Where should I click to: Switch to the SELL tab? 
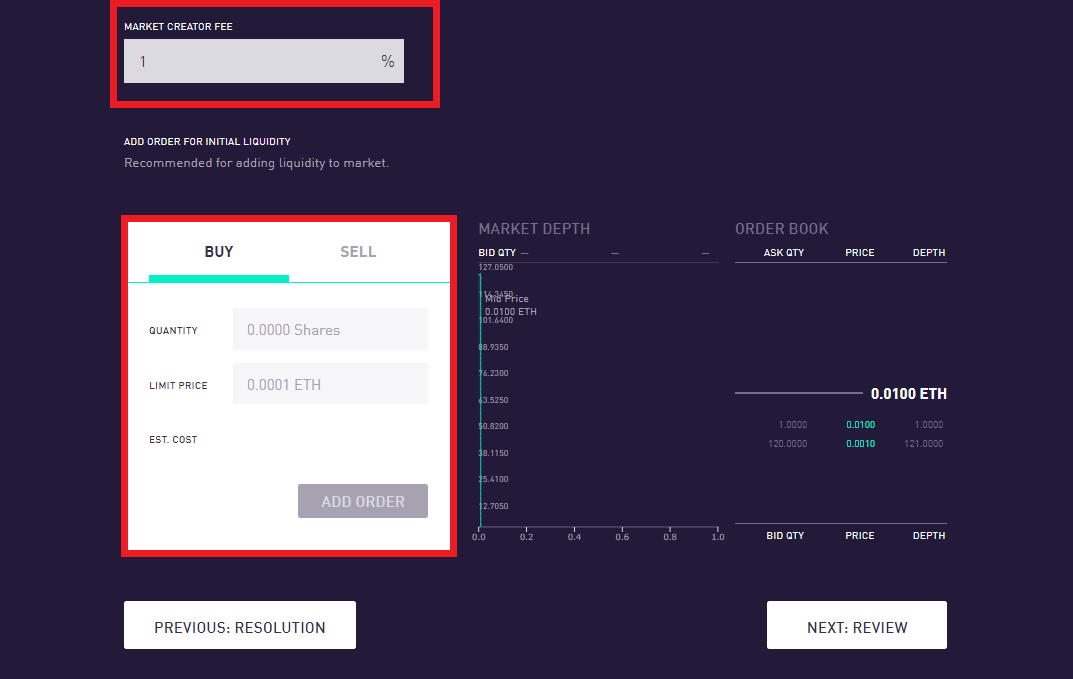358,252
